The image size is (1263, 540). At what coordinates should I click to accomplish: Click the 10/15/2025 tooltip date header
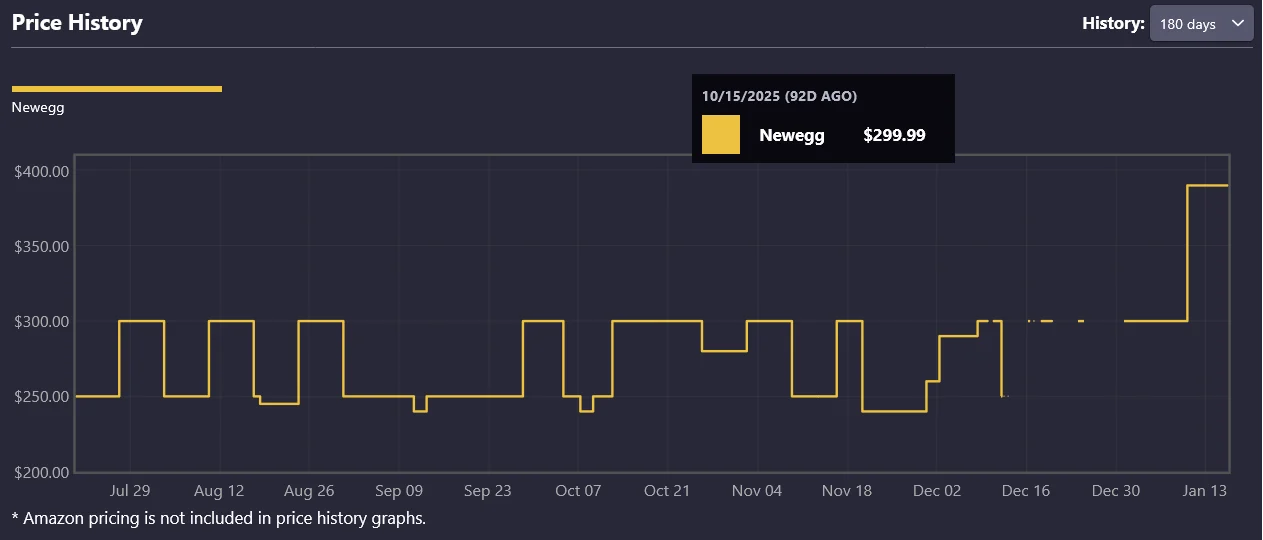coord(779,96)
